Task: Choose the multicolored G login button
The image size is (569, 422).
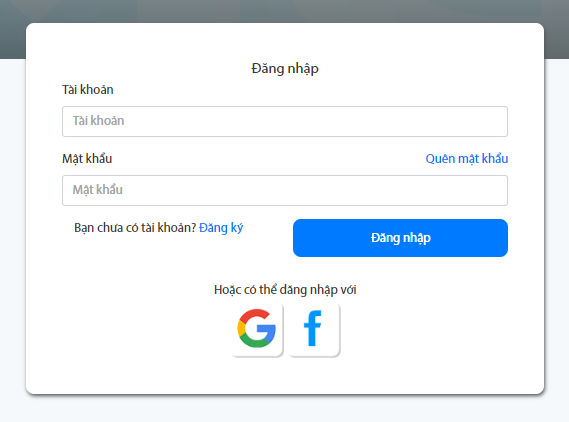Action: [x=257, y=329]
